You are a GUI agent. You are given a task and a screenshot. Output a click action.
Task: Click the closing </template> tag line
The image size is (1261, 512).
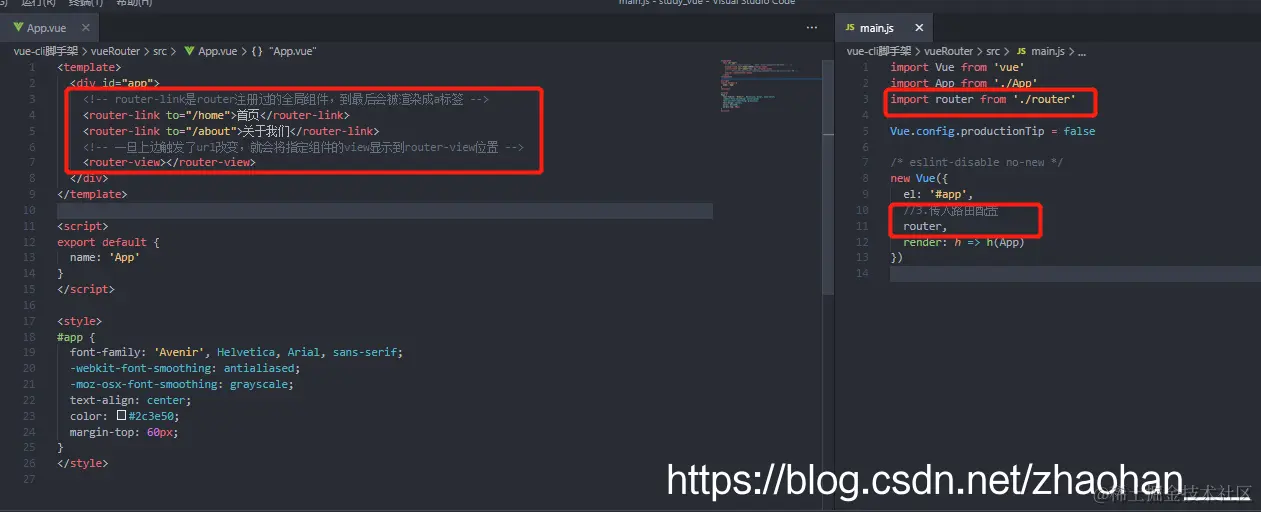point(92,194)
